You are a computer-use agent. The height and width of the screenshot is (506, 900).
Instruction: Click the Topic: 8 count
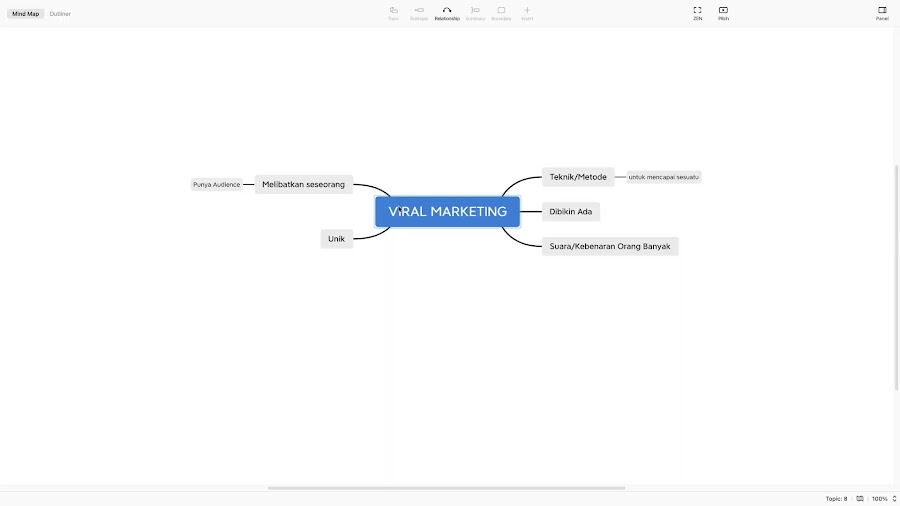point(836,499)
